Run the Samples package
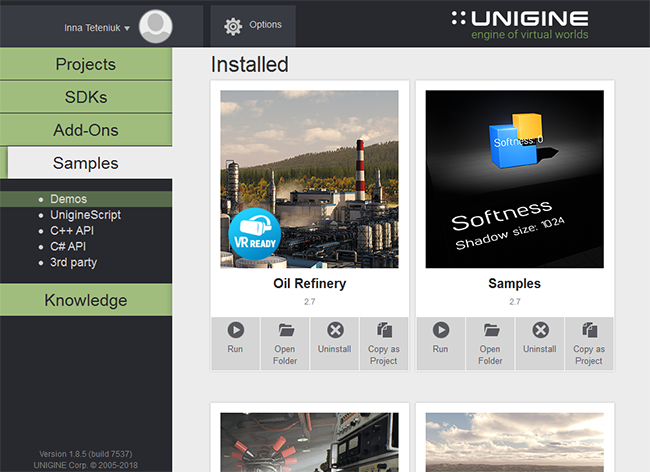 point(440,343)
